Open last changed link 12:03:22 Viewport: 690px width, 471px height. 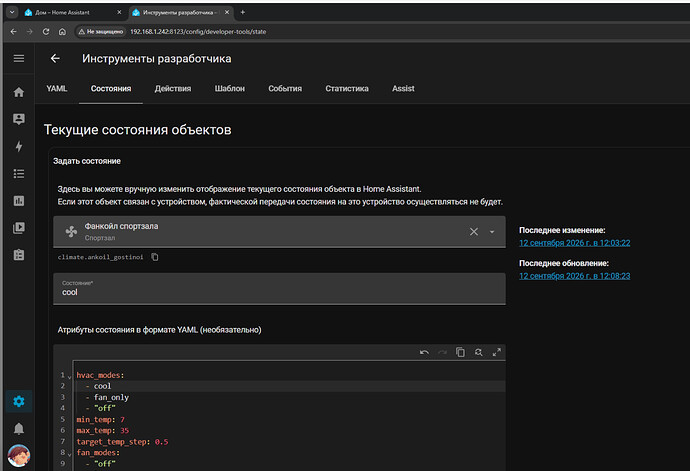pos(574,243)
